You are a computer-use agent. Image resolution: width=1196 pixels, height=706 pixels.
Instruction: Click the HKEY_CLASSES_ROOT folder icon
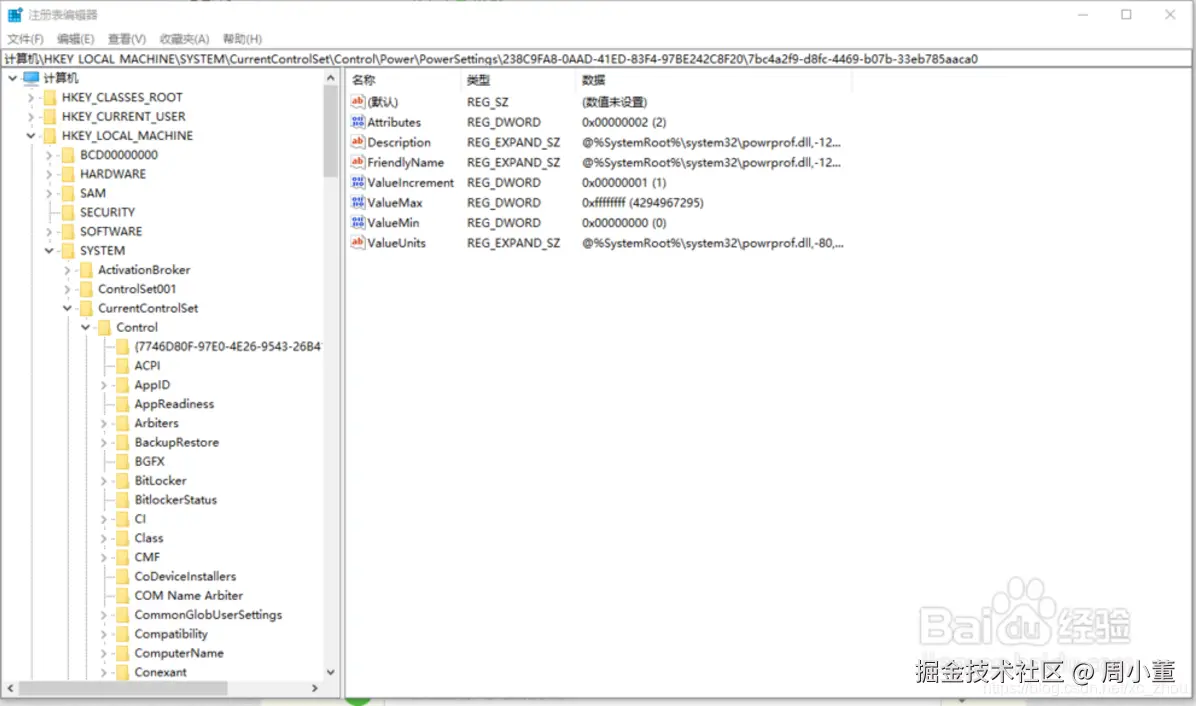50,97
